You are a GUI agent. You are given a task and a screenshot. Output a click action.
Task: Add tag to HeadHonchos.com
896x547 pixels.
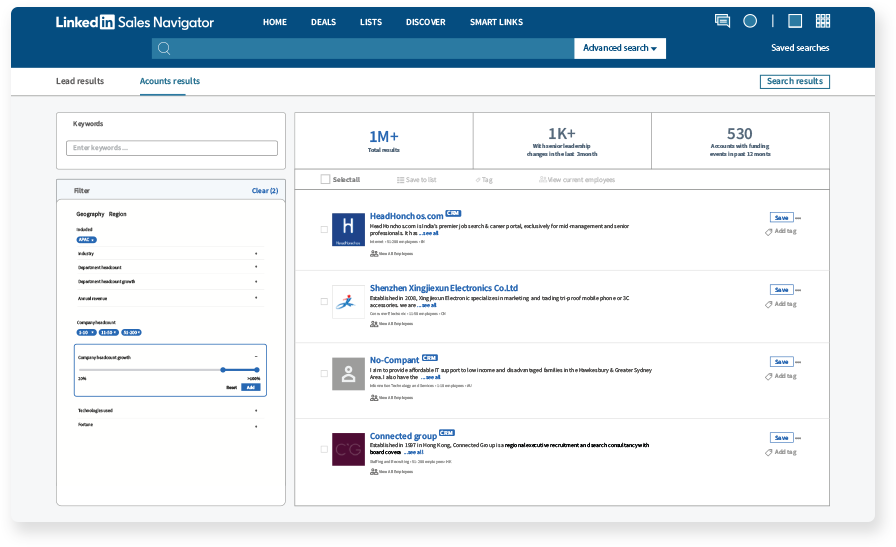[x=781, y=231]
